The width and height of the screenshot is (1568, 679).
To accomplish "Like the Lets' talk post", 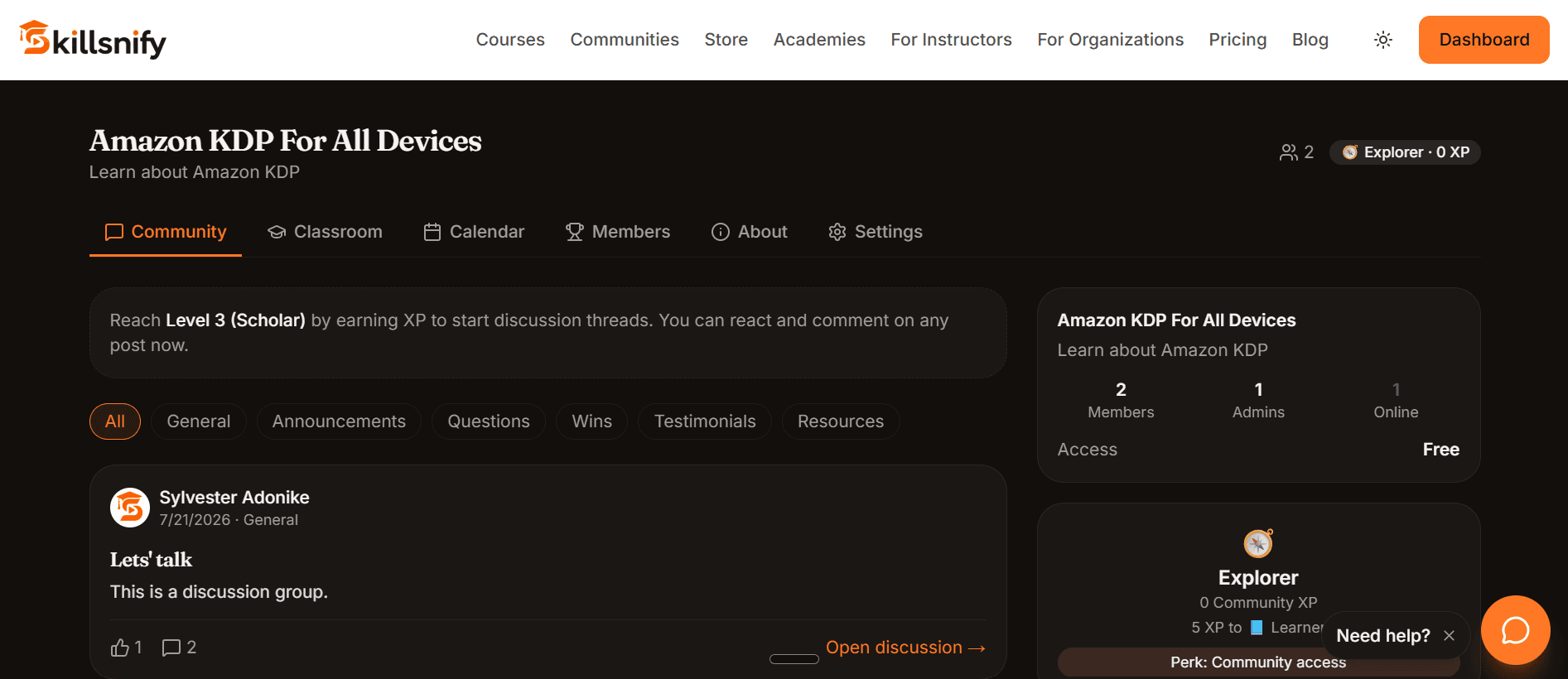I will point(126,648).
